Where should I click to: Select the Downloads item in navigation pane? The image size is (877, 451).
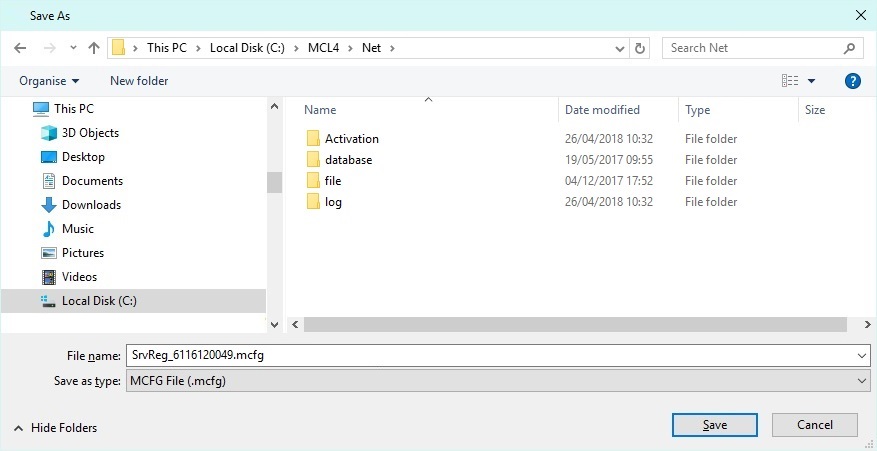[91, 205]
